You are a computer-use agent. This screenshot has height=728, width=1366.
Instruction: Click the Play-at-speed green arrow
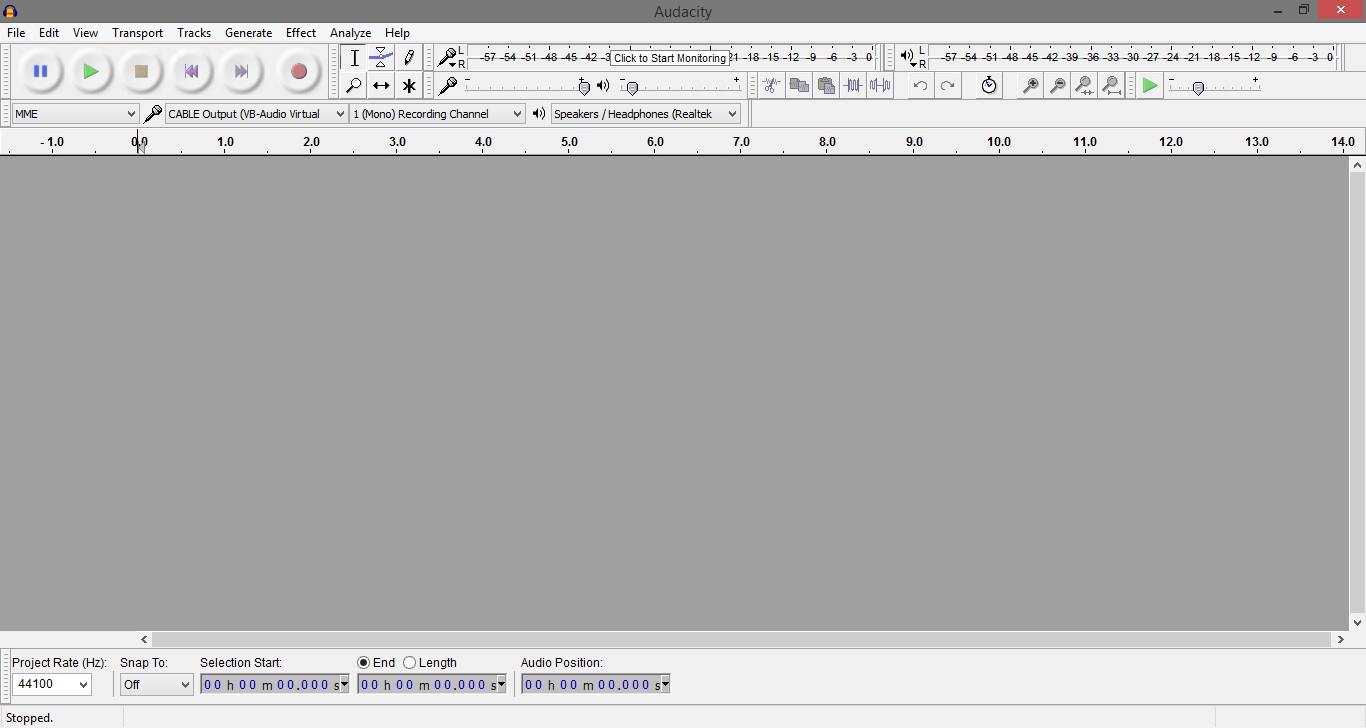[1150, 86]
